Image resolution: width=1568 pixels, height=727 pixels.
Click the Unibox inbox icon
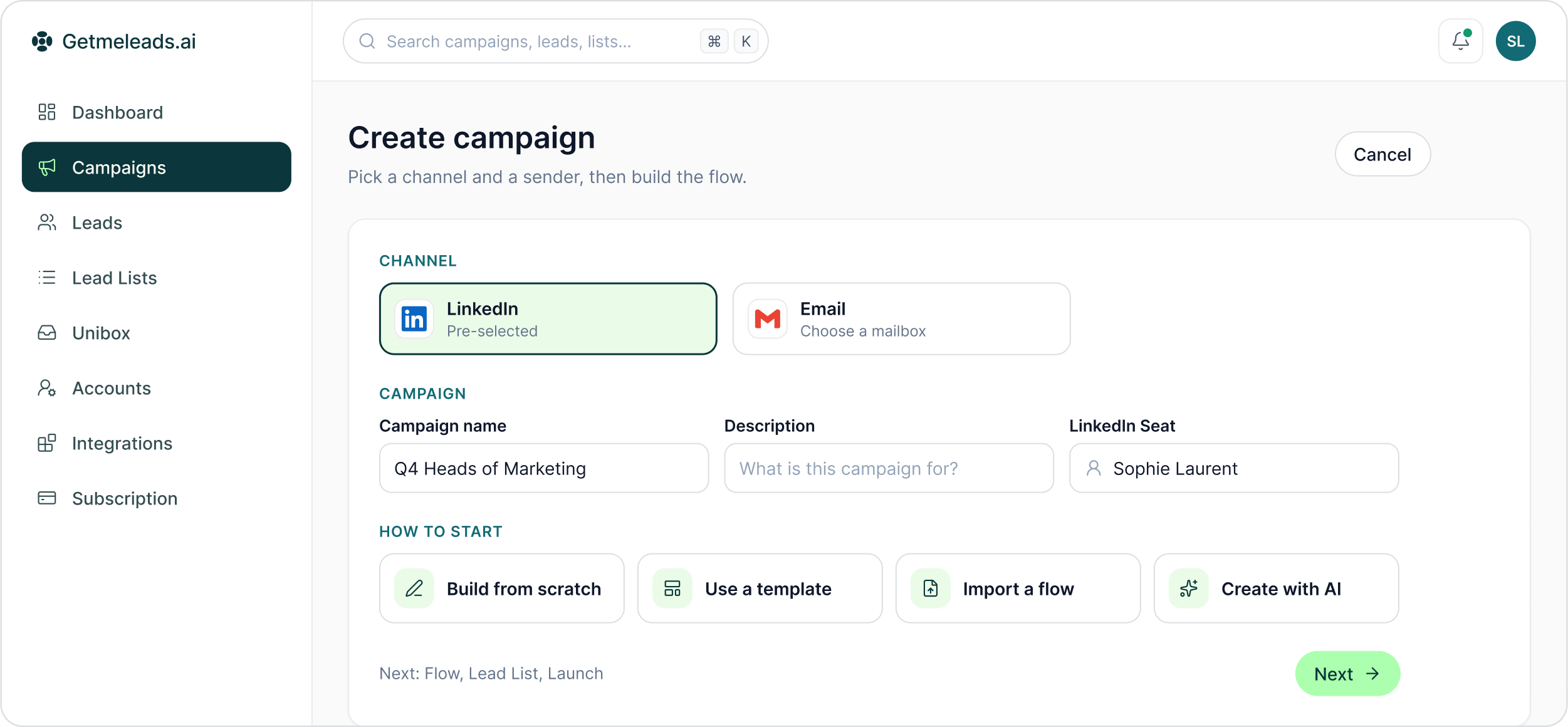[47, 333]
